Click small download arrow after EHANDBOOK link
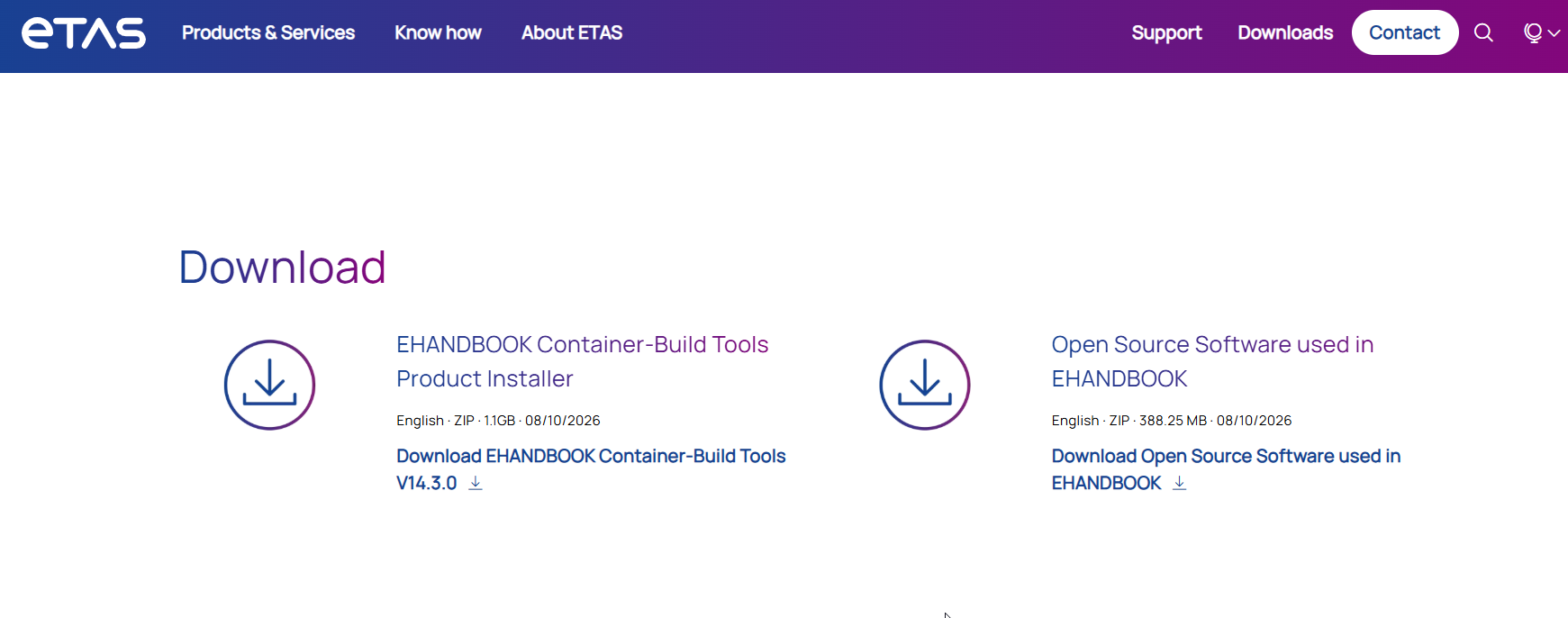The image size is (1568, 618). (1179, 484)
